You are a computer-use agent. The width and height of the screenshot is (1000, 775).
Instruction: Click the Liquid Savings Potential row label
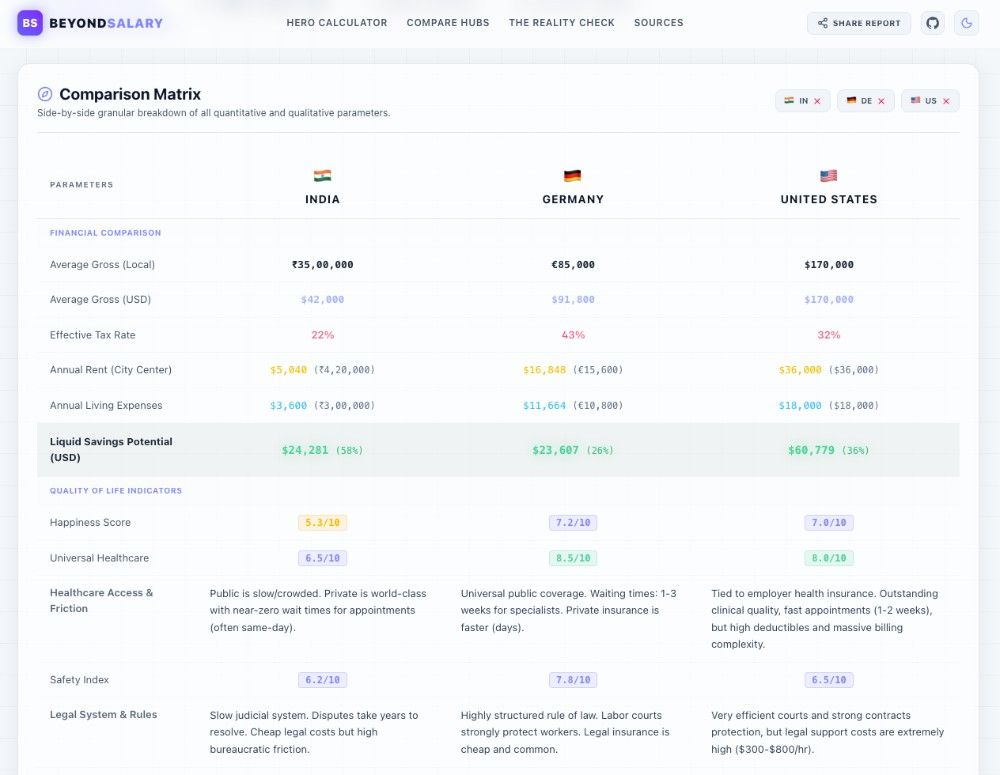[111, 450]
